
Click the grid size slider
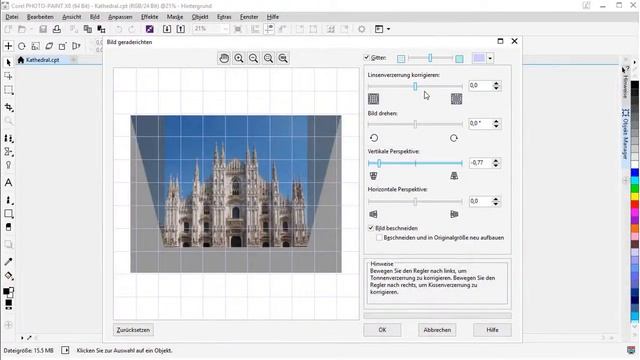430,58
